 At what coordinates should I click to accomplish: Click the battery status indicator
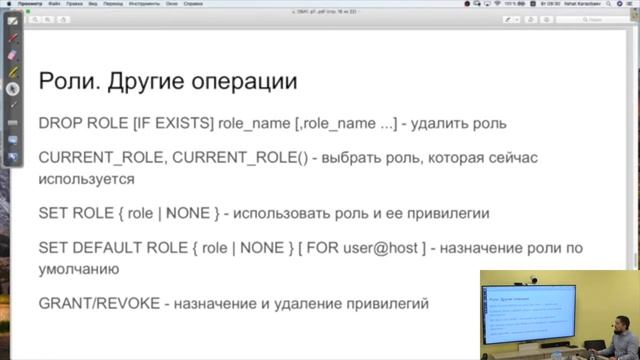pyautogui.click(x=515, y=4)
